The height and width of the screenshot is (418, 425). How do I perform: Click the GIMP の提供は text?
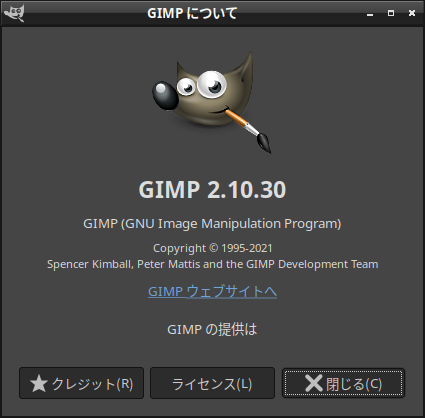(212, 329)
